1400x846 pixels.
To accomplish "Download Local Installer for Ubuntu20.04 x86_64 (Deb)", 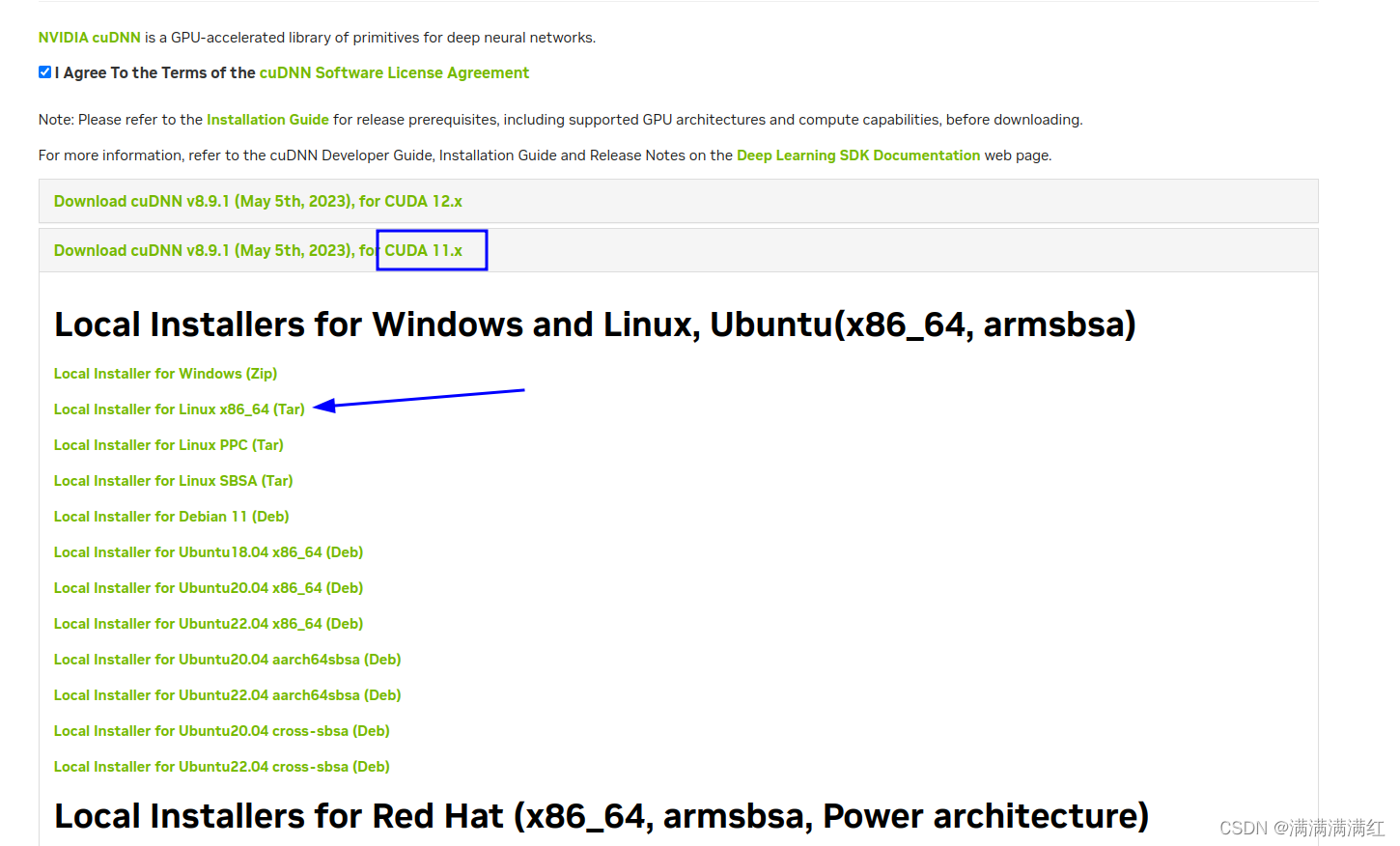I will tap(209, 588).
